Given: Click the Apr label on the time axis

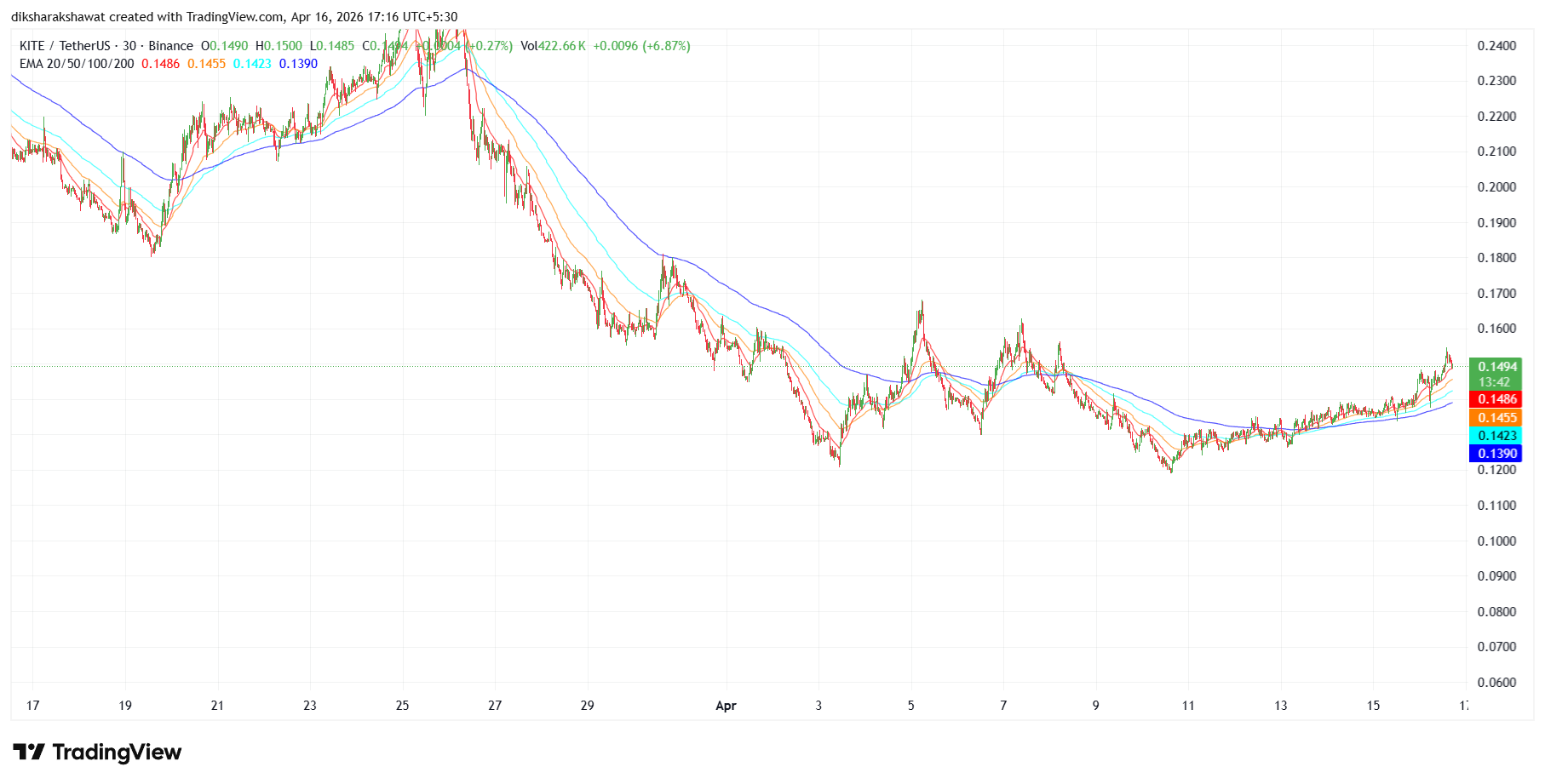Looking at the screenshot, I should pos(727,706).
